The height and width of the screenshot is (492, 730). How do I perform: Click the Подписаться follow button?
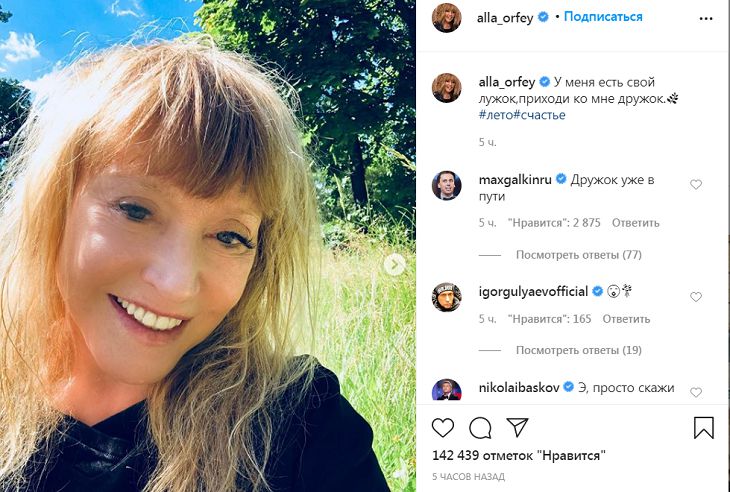pos(603,17)
